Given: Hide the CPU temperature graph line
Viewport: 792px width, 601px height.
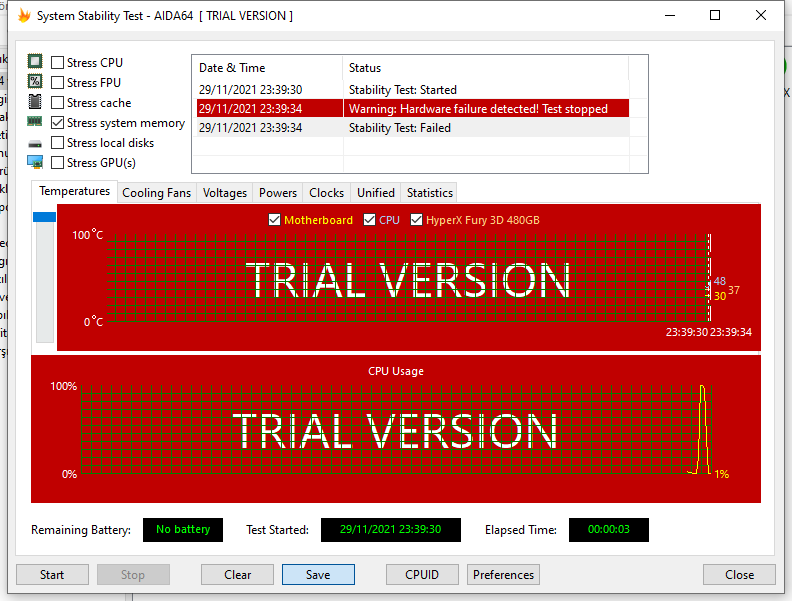Looking at the screenshot, I should click(369, 220).
